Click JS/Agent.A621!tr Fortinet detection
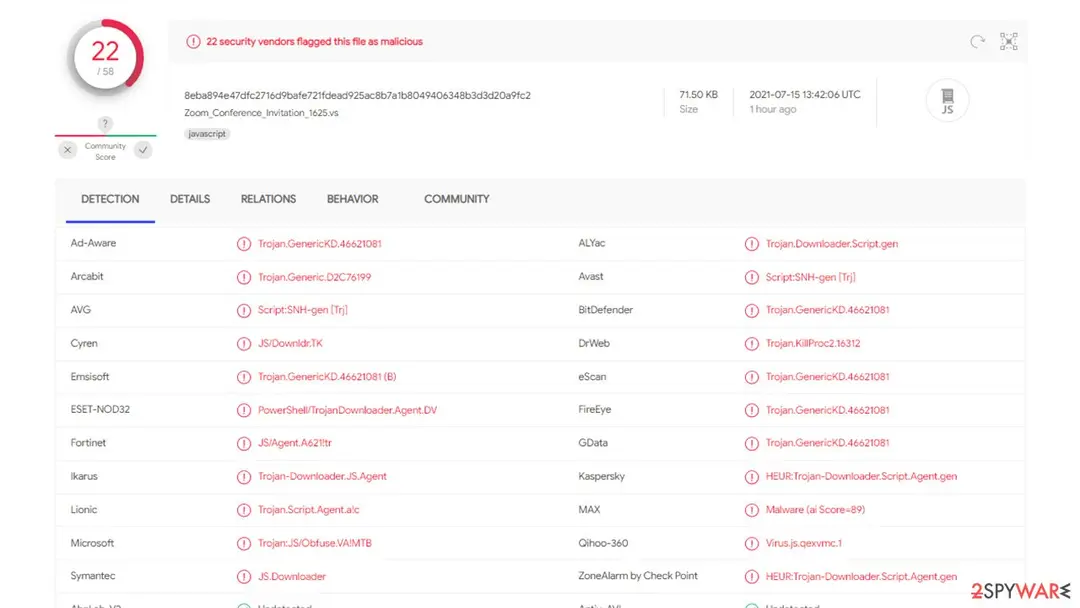The image size is (1080, 608). pos(294,443)
